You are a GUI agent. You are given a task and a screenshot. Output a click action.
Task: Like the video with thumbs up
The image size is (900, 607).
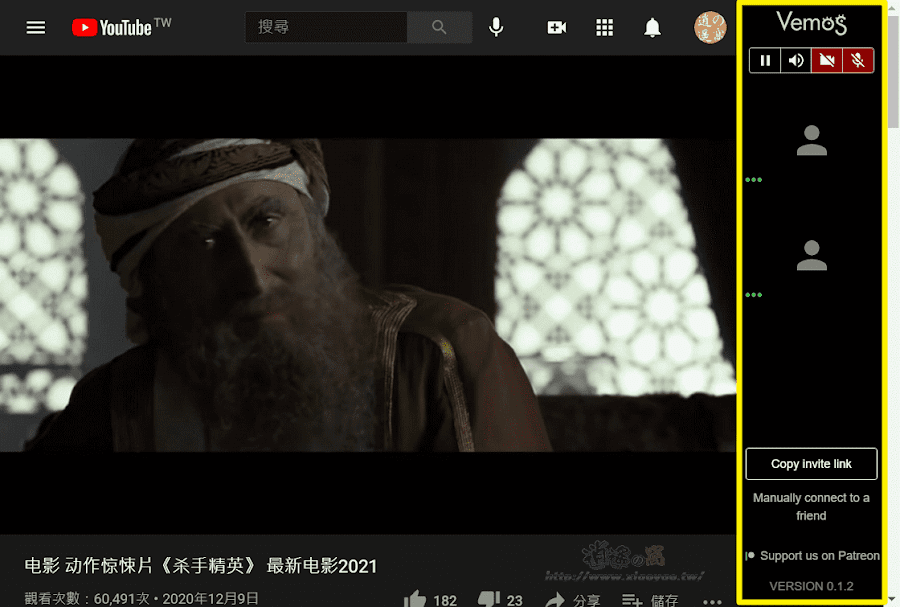[415, 600]
